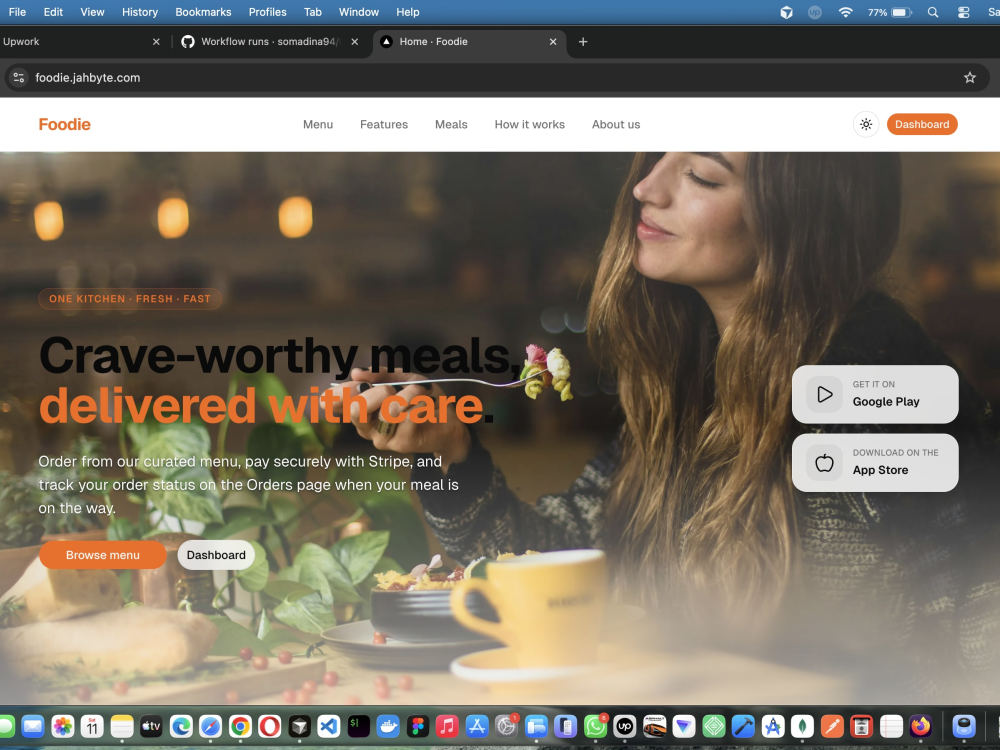The width and height of the screenshot is (1000, 750).
Task: Click the Apple logo icon in the App Store card
Action: point(824,463)
